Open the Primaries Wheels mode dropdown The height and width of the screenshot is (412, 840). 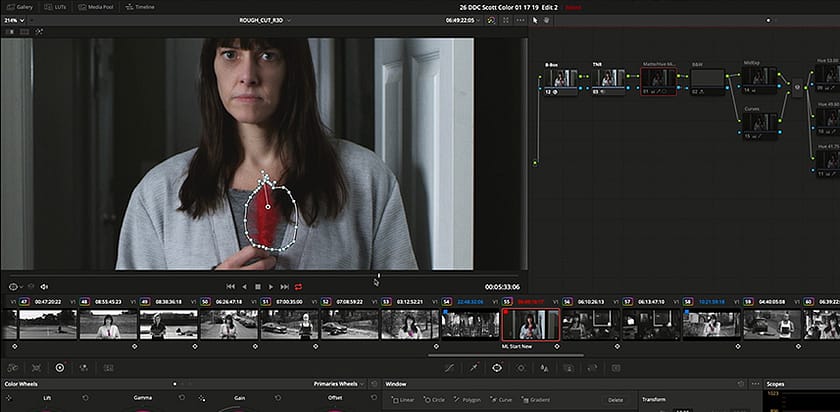(x=339, y=384)
